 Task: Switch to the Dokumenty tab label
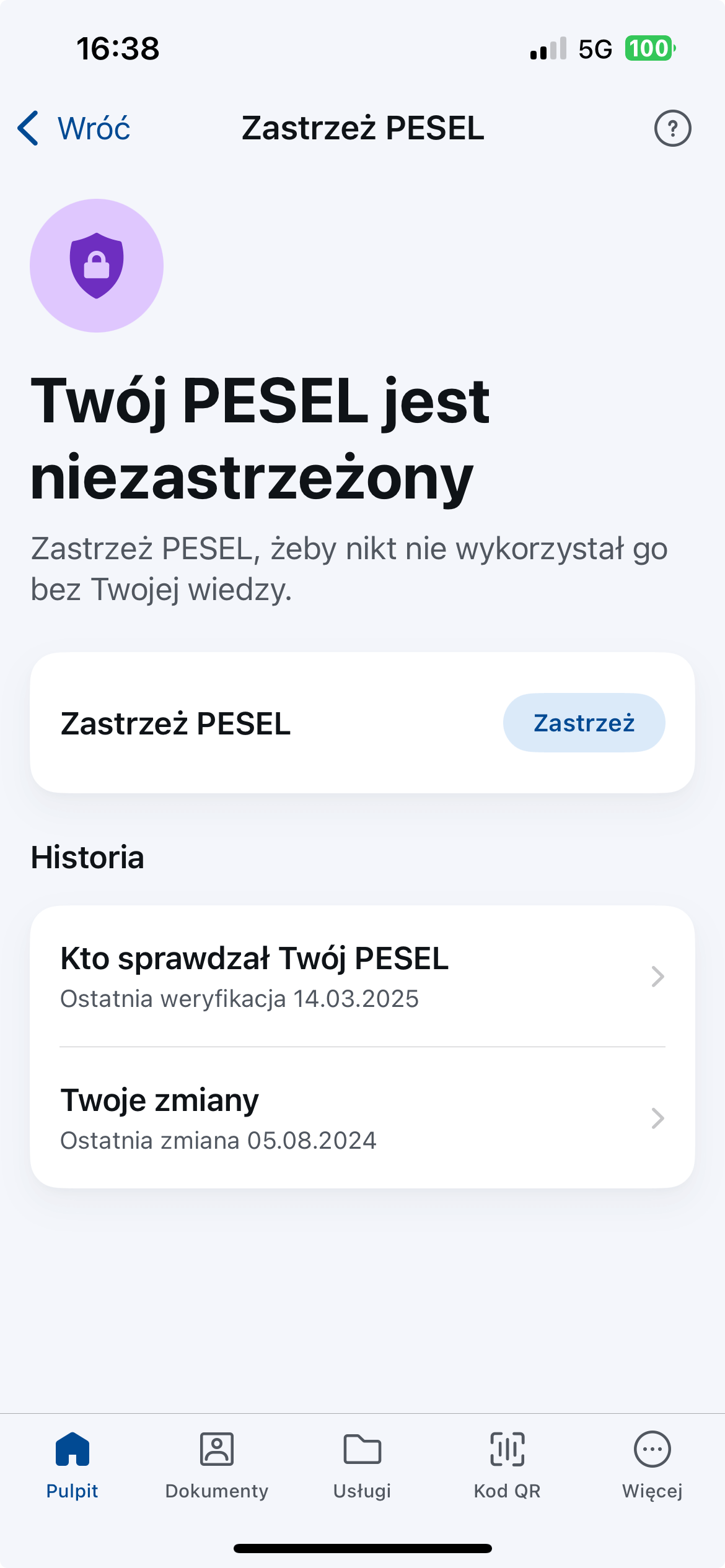(x=217, y=1491)
